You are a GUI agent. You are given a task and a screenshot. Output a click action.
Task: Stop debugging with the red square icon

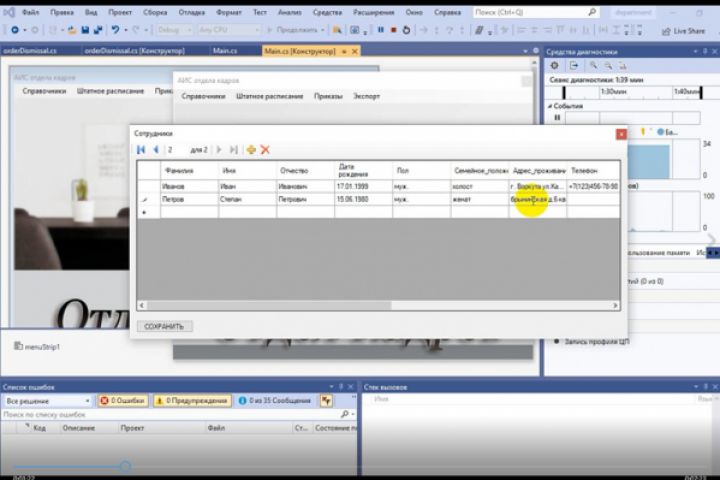(x=394, y=30)
